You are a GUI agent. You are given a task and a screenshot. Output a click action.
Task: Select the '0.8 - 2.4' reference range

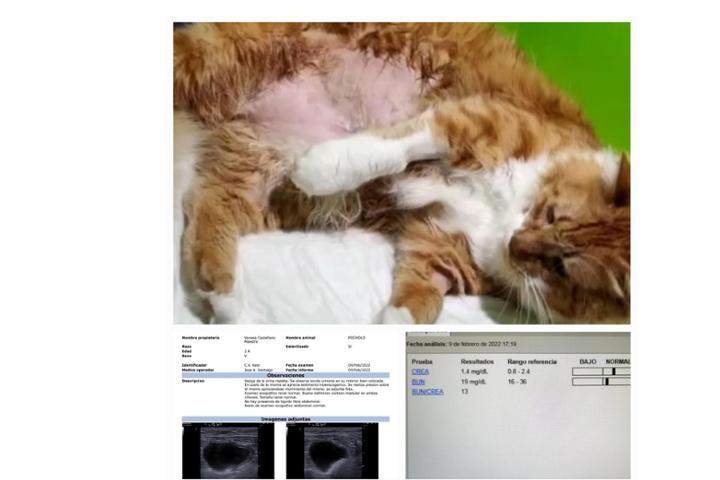click(x=518, y=372)
